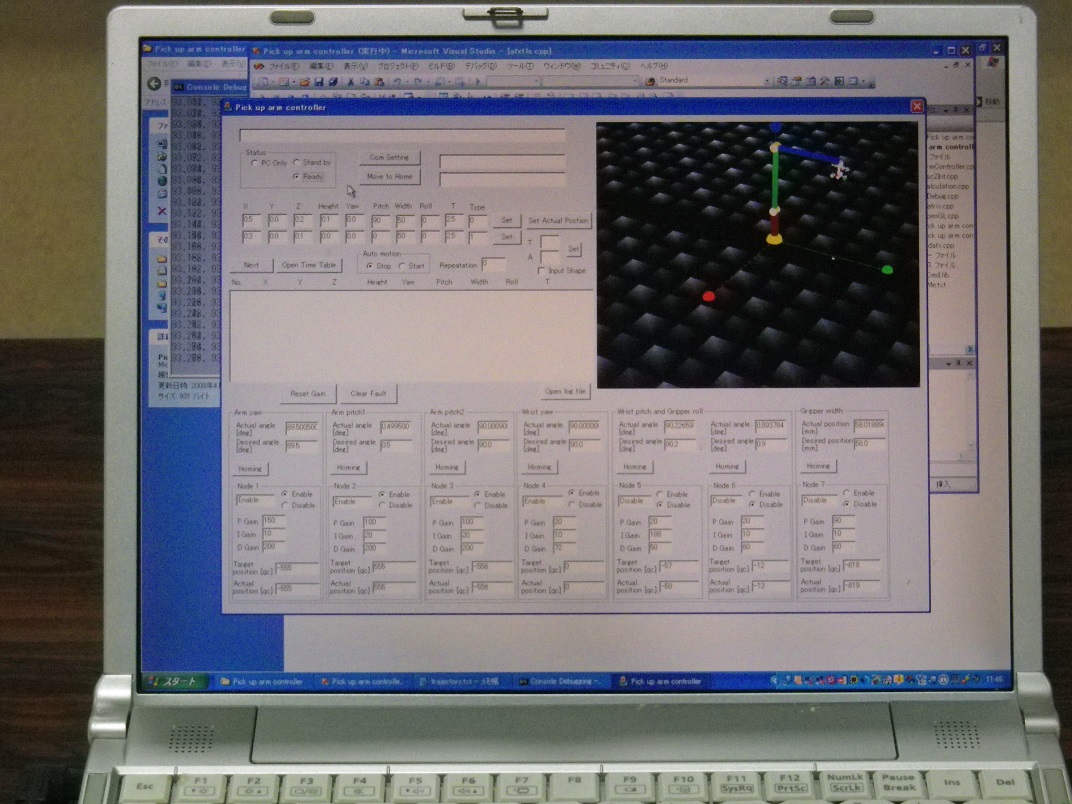The image size is (1072, 804).
Task: Select the PC Only status radio button
Action: (254, 163)
